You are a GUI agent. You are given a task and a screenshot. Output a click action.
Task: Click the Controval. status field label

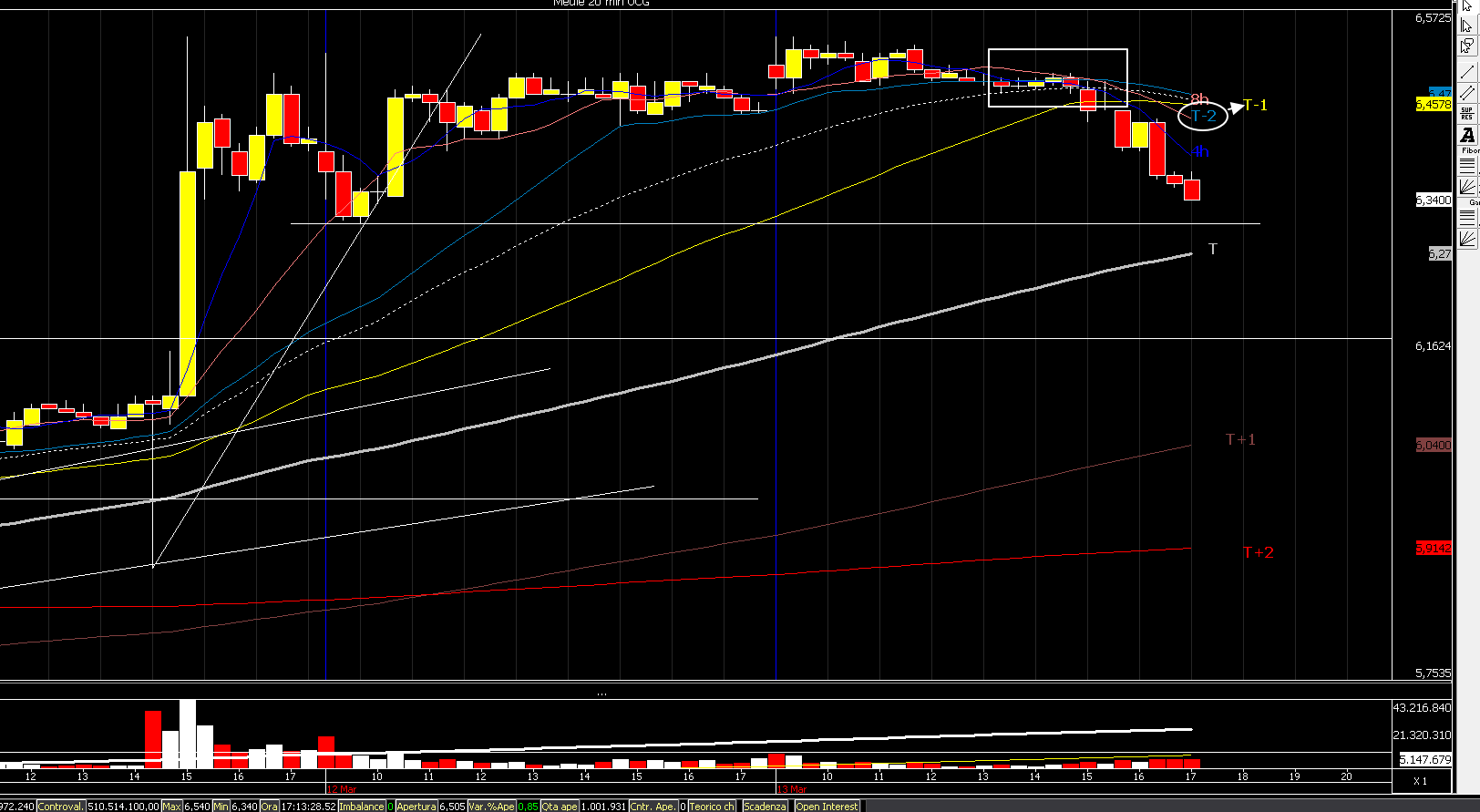coord(60,807)
